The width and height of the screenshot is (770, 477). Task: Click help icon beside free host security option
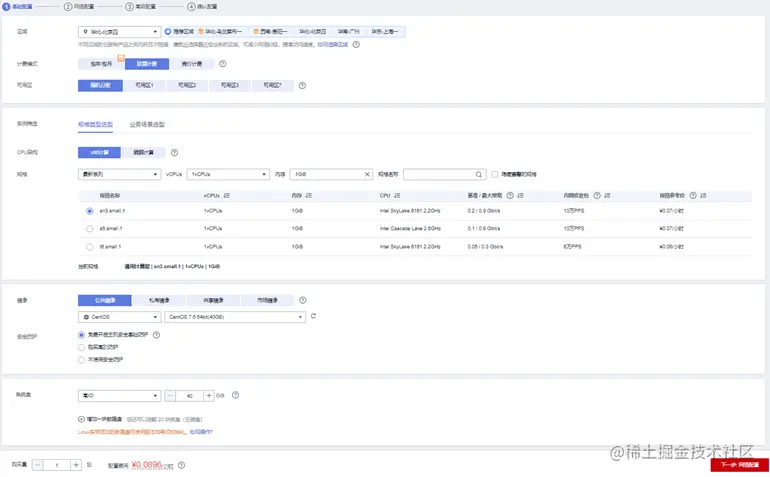point(156,335)
